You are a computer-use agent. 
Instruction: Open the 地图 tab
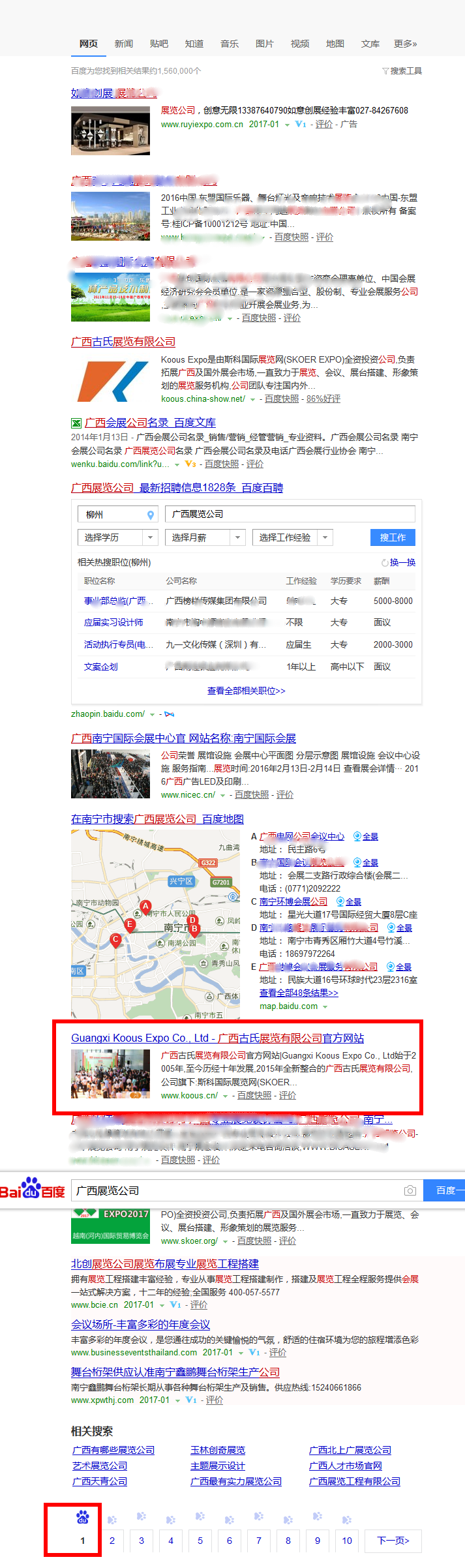[x=335, y=44]
